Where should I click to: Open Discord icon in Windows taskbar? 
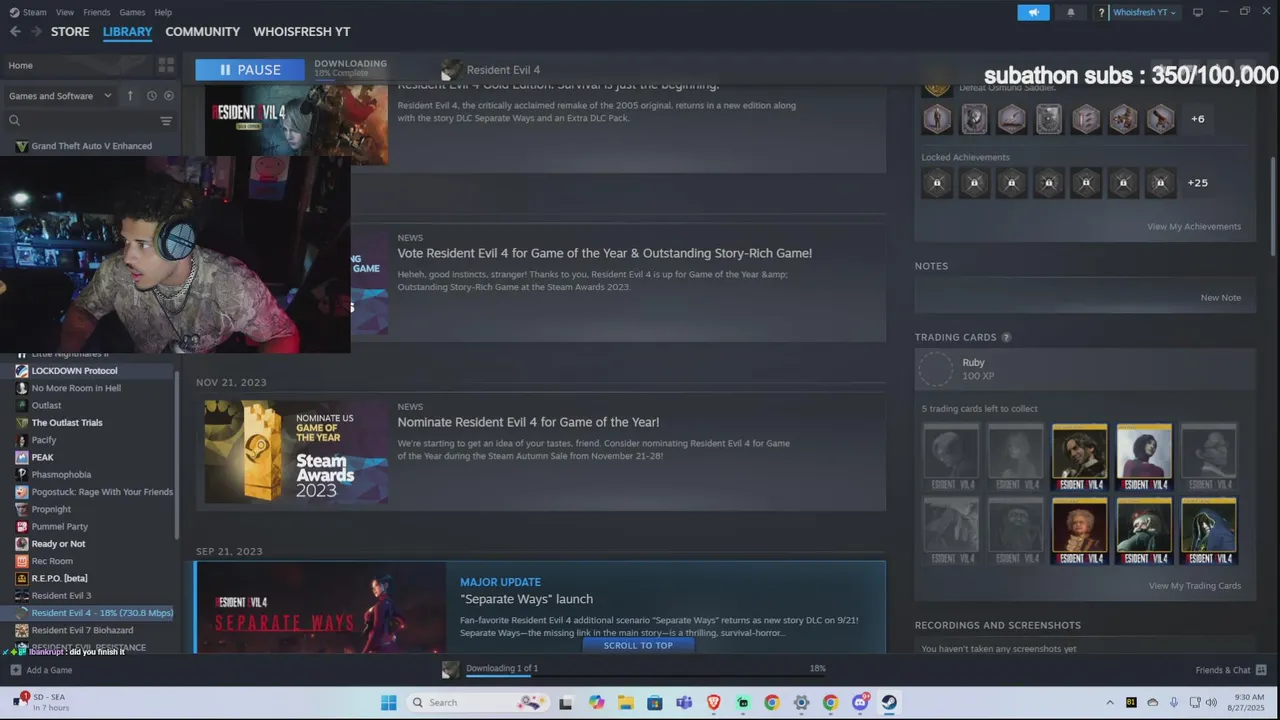[860, 703]
